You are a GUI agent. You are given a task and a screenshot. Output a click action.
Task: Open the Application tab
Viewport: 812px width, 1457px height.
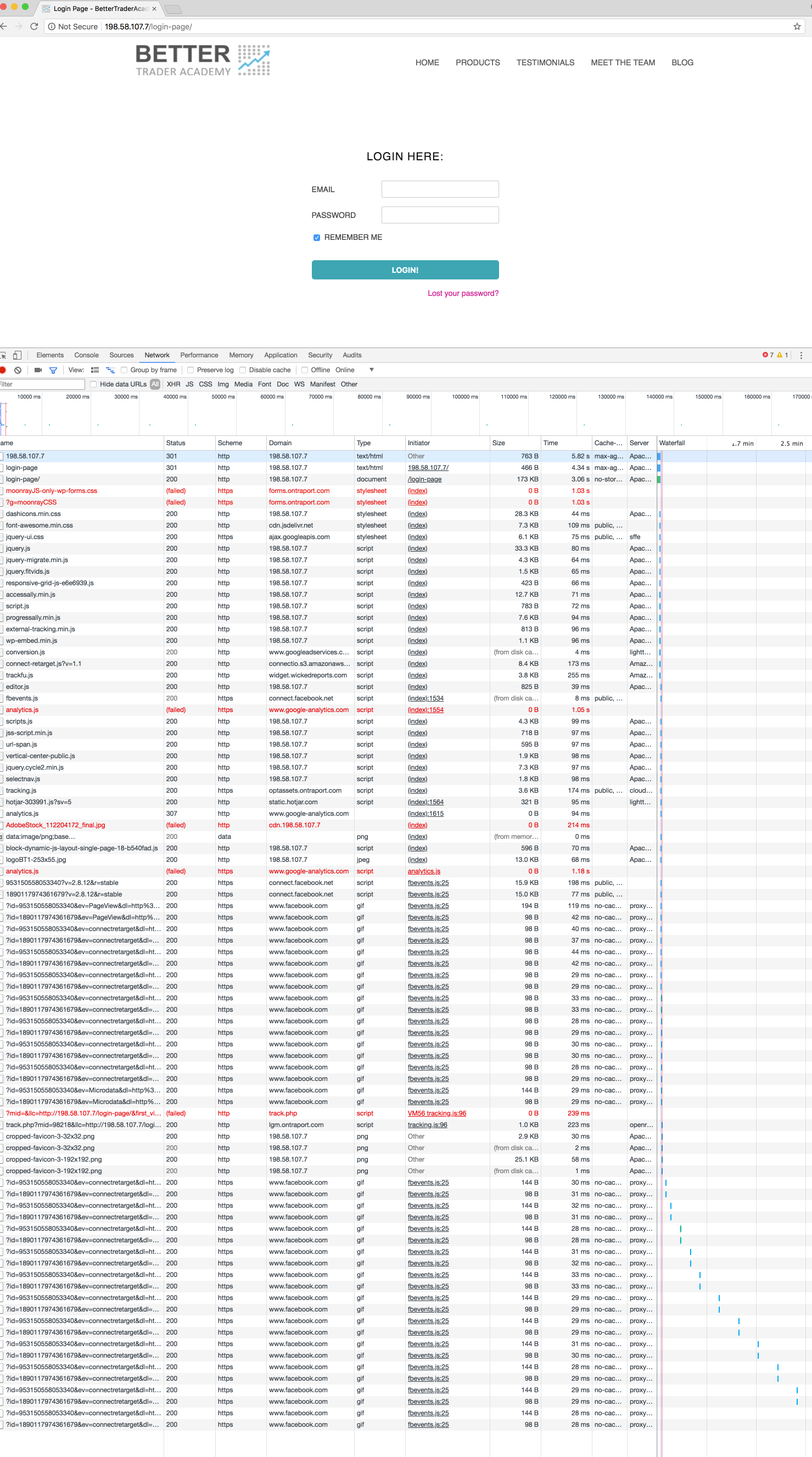click(x=281, y=355)
